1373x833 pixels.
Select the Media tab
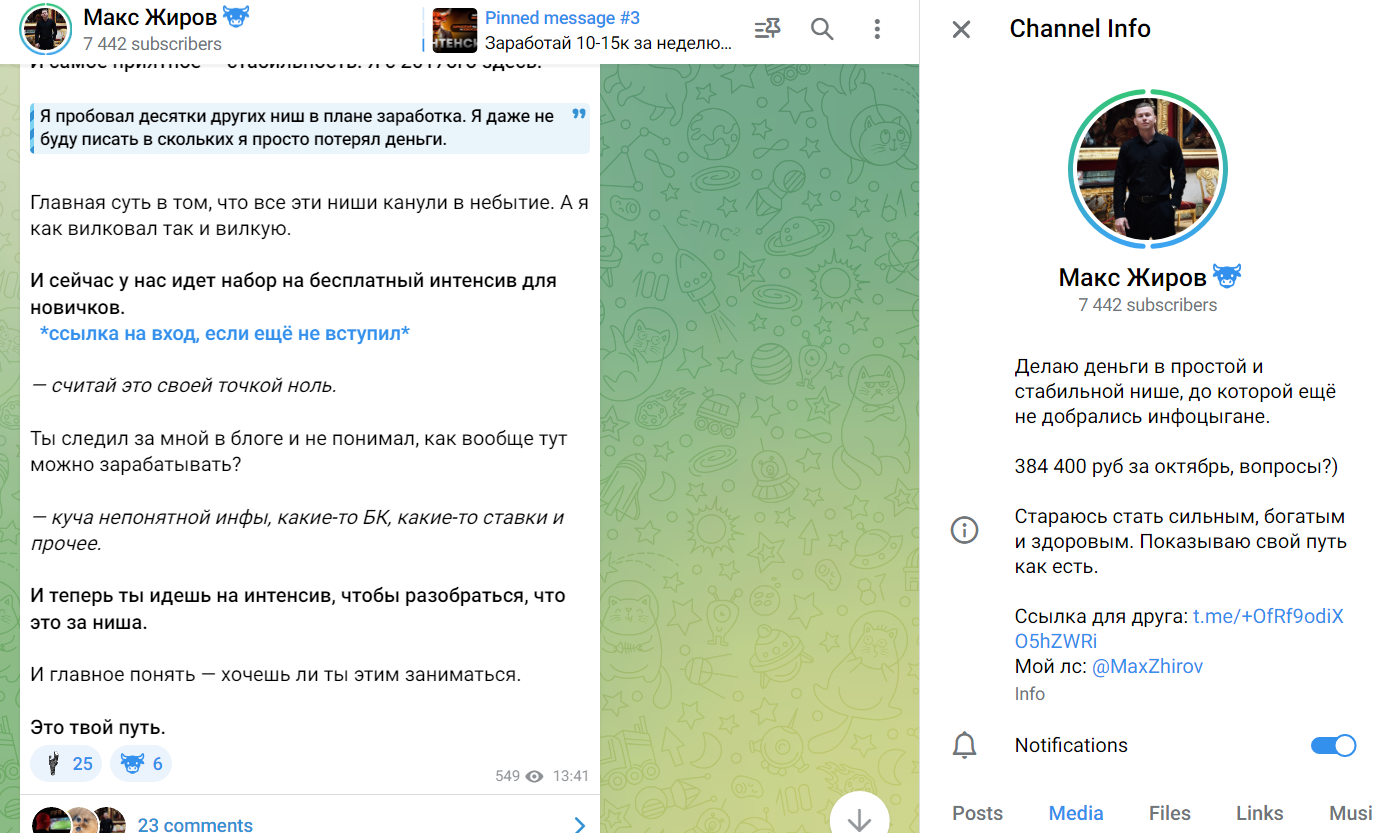(x=1076, y=813)
